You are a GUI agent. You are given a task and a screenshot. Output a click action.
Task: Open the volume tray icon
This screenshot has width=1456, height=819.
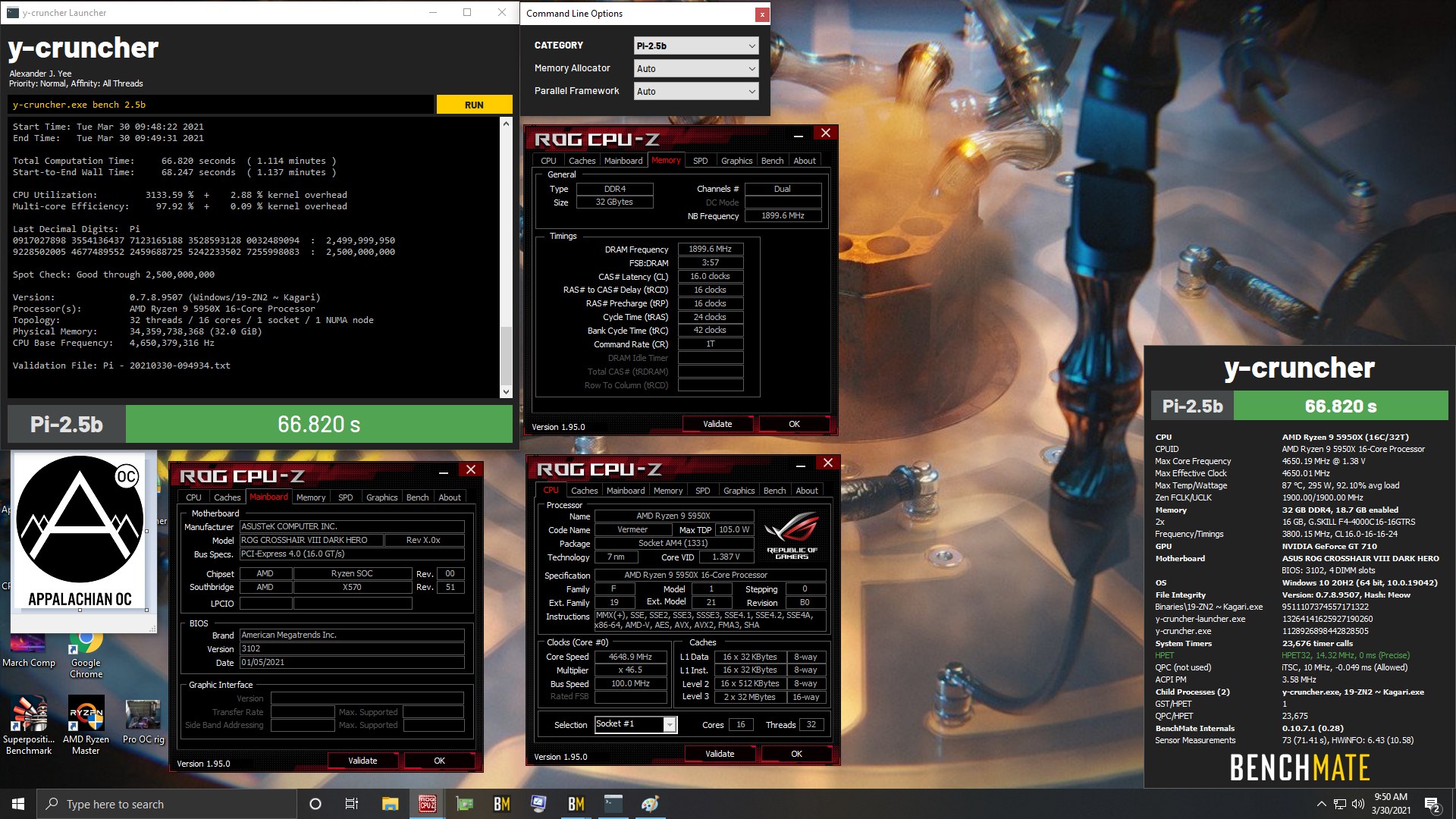1357,804
